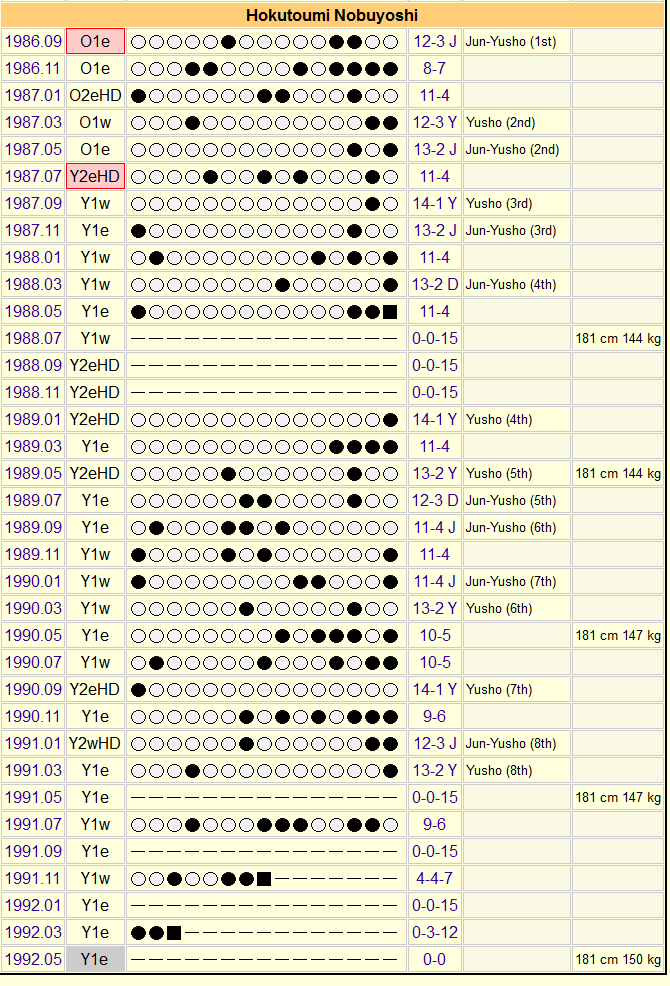
Task: Open the 1986.09 tournament link
Action: pos(33,42)
